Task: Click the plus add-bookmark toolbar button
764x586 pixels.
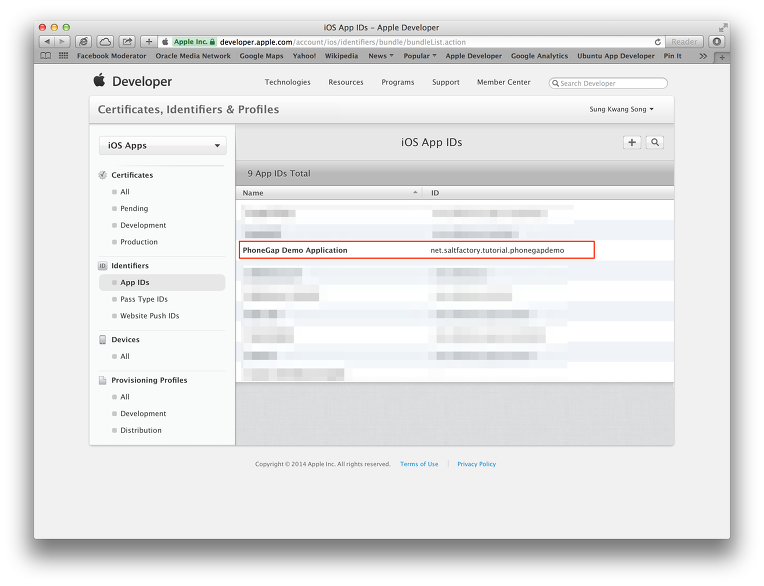Action: pos(149,42)
